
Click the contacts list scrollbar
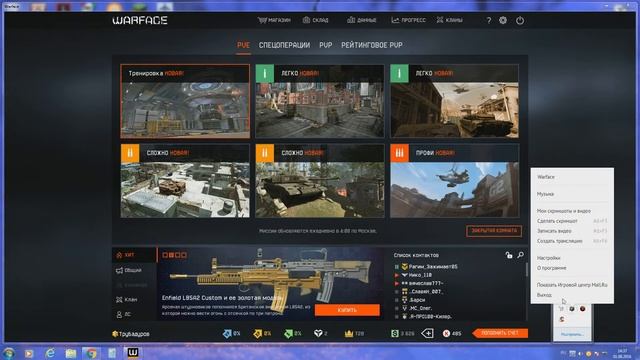click(526, 269)
